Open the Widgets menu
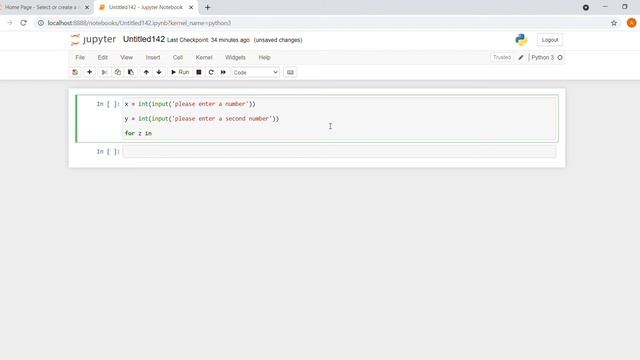This screenshot has height=360, width=640. pyautogui.click(x=235, y=58)
